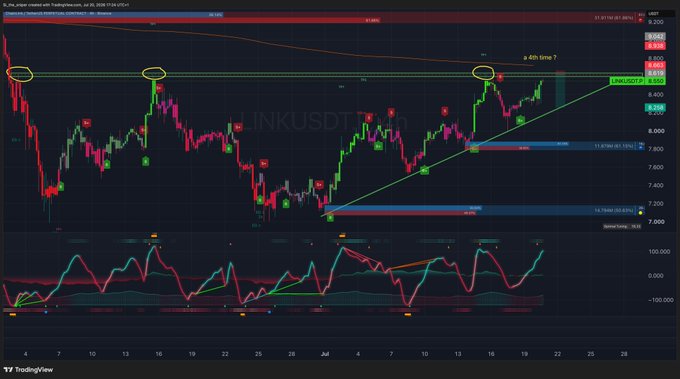Click the TradingView logo at bottom left
The image size is (680, 379).
click(28, 370)
